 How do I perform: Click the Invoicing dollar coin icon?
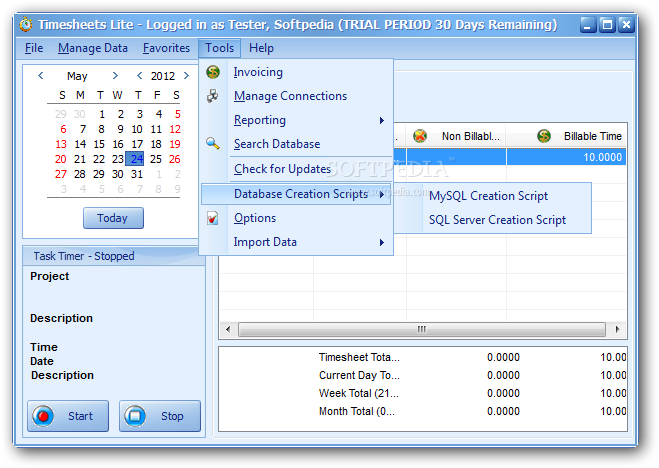coord(213,72)
